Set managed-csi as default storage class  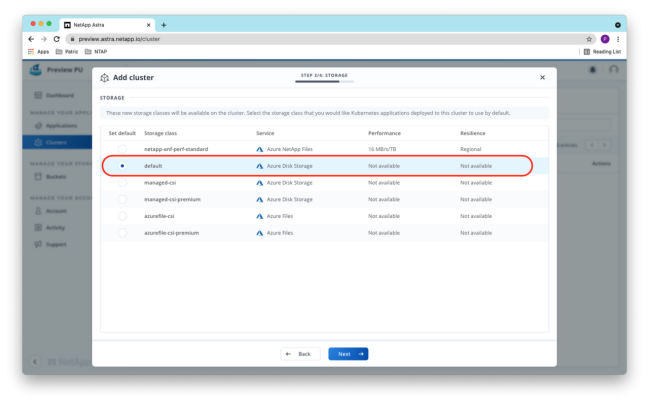[x=122, y=182]
